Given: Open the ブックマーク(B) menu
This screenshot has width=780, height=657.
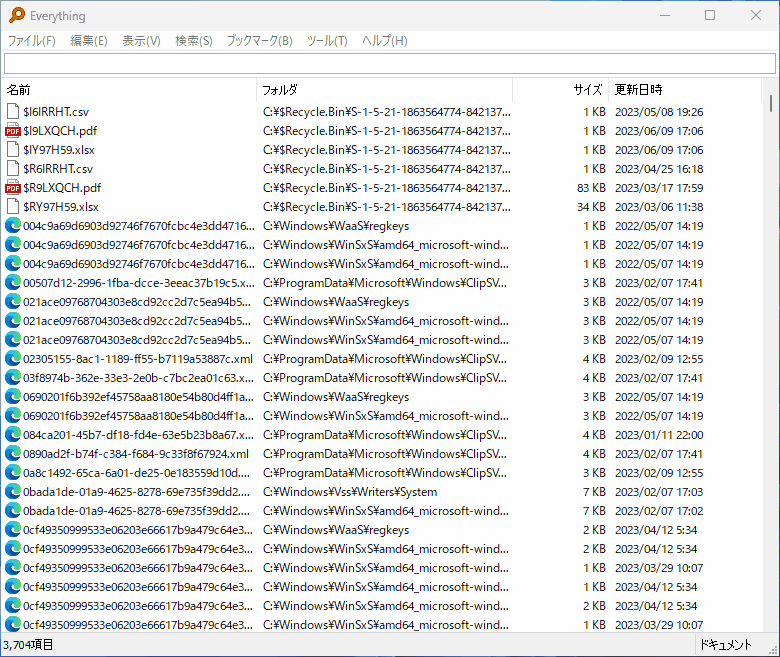Looking at the screenshot, I should click(x=259, y=41).
